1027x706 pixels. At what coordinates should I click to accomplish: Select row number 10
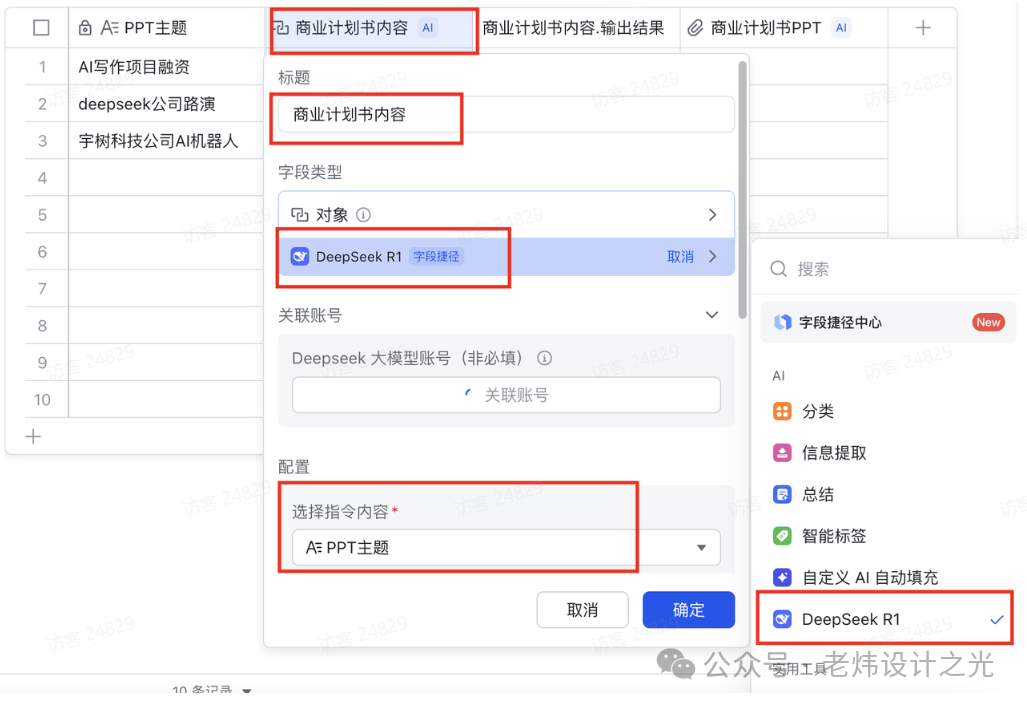[x=43, y=399]
